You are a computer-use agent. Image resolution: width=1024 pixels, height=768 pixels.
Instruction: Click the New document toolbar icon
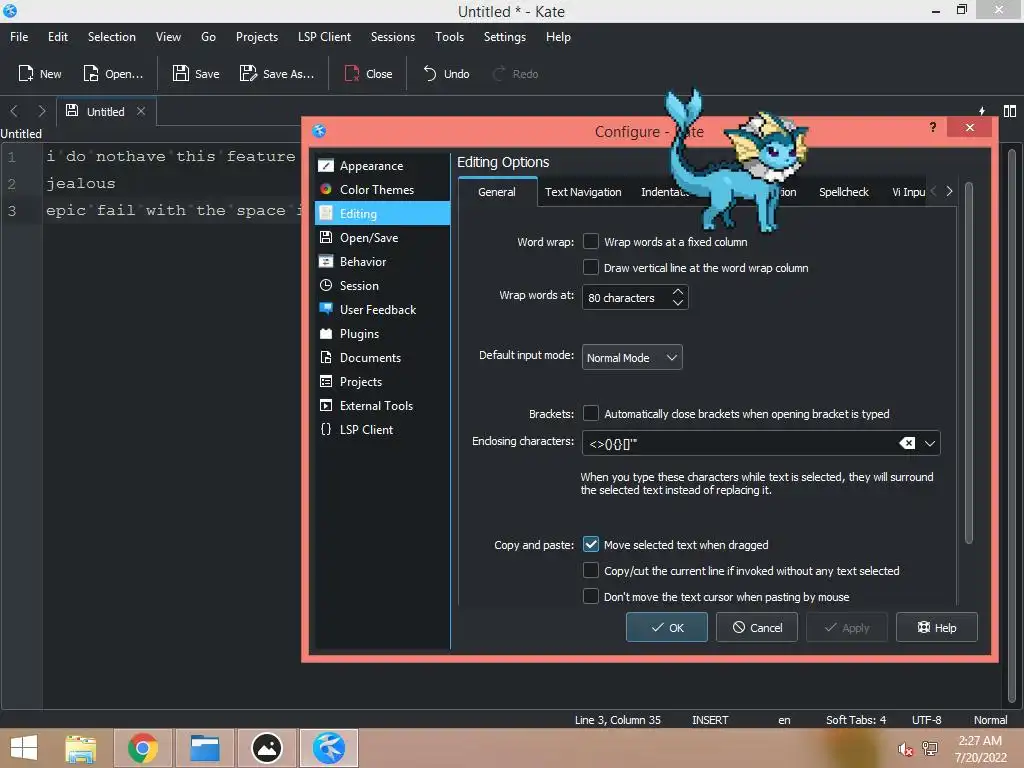click(25, 73)
